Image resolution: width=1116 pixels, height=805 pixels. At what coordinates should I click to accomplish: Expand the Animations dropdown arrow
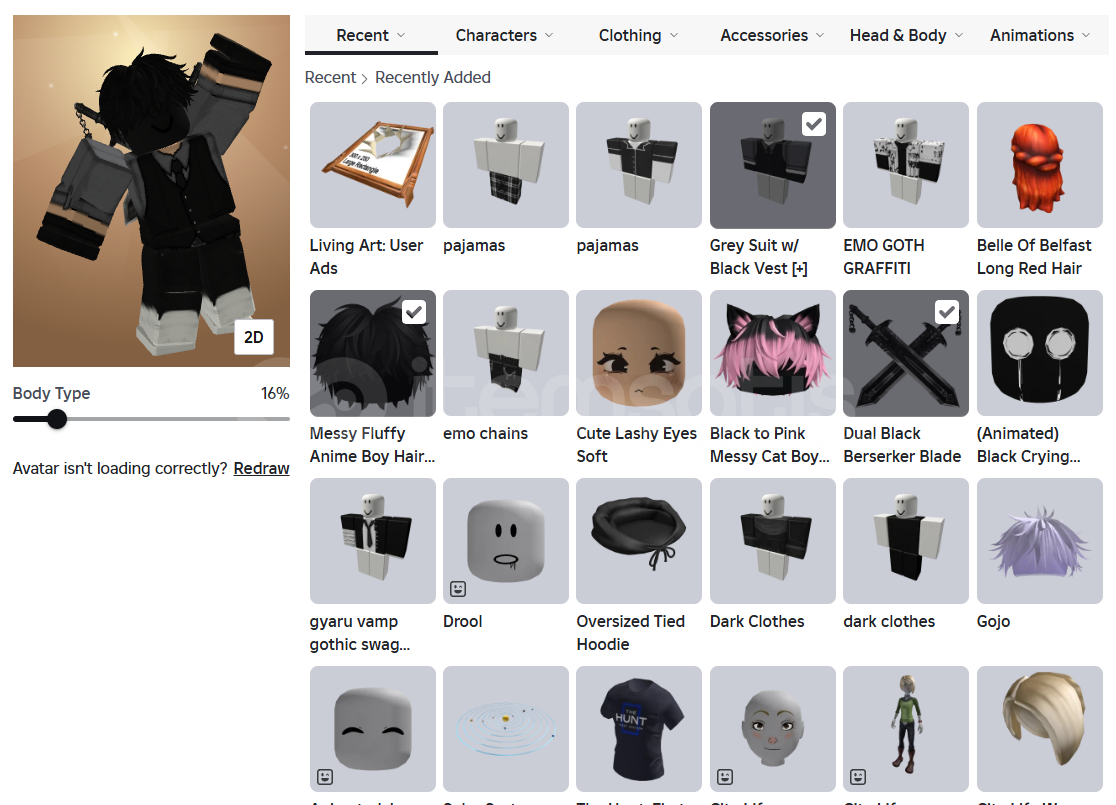click(x=1086, y=35)
